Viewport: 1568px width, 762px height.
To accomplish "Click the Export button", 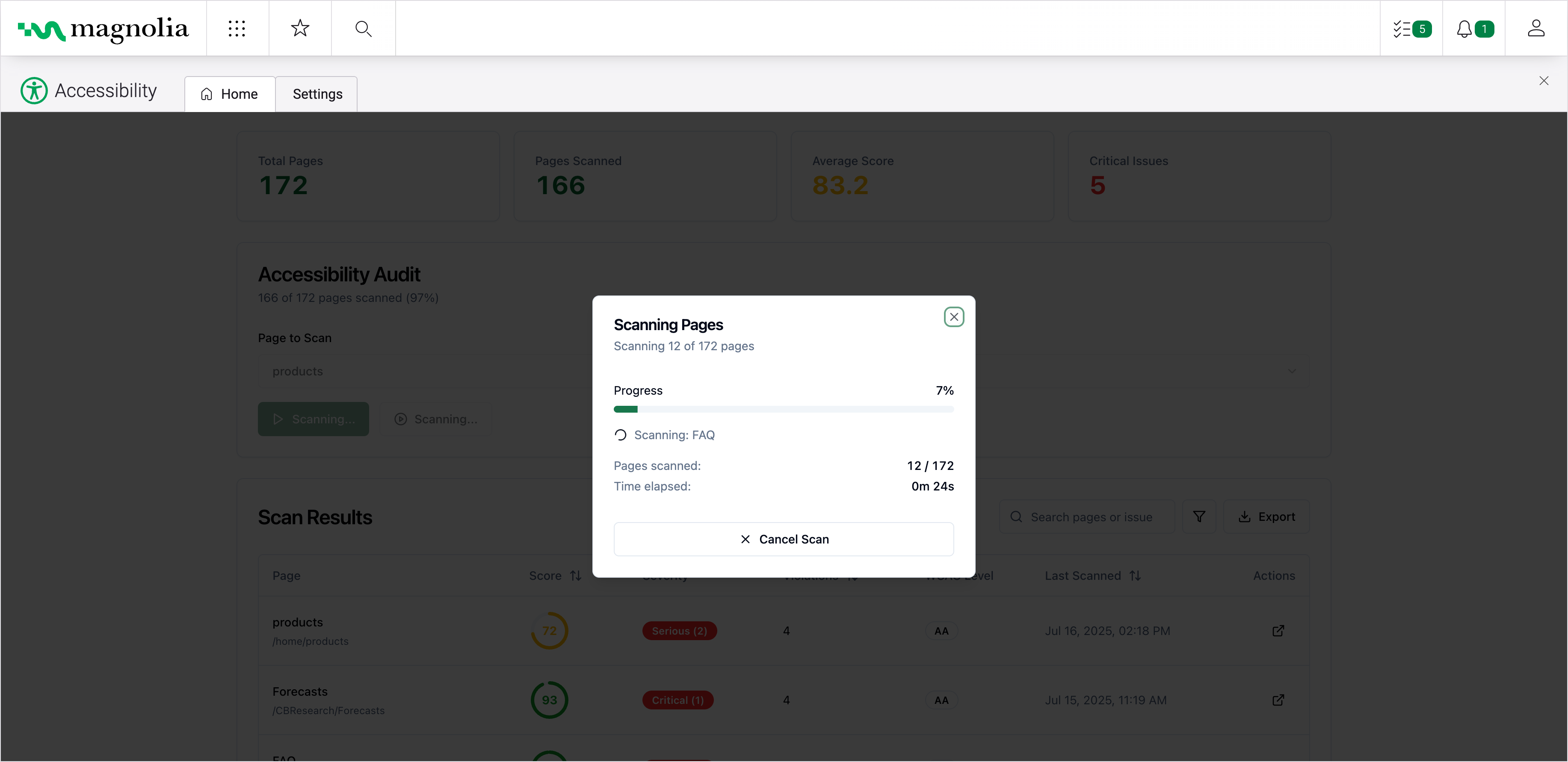I will click(x=1266, y=517).
